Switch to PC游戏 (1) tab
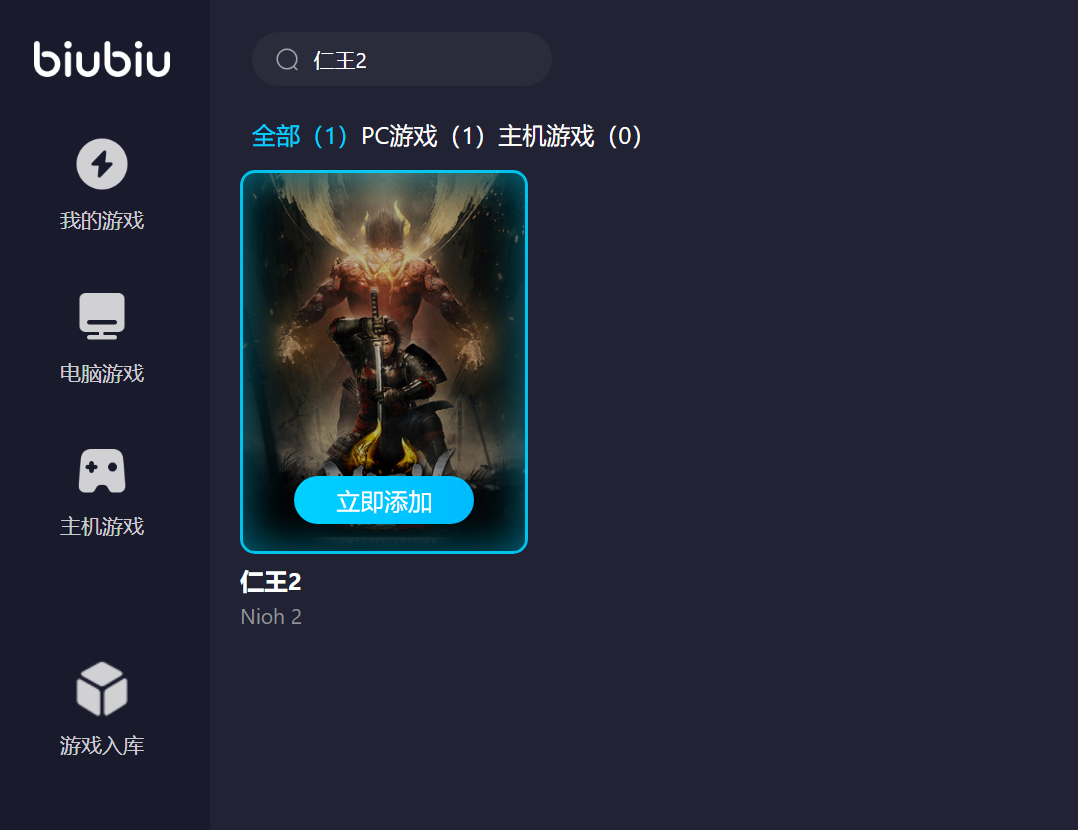 [424, 136]
